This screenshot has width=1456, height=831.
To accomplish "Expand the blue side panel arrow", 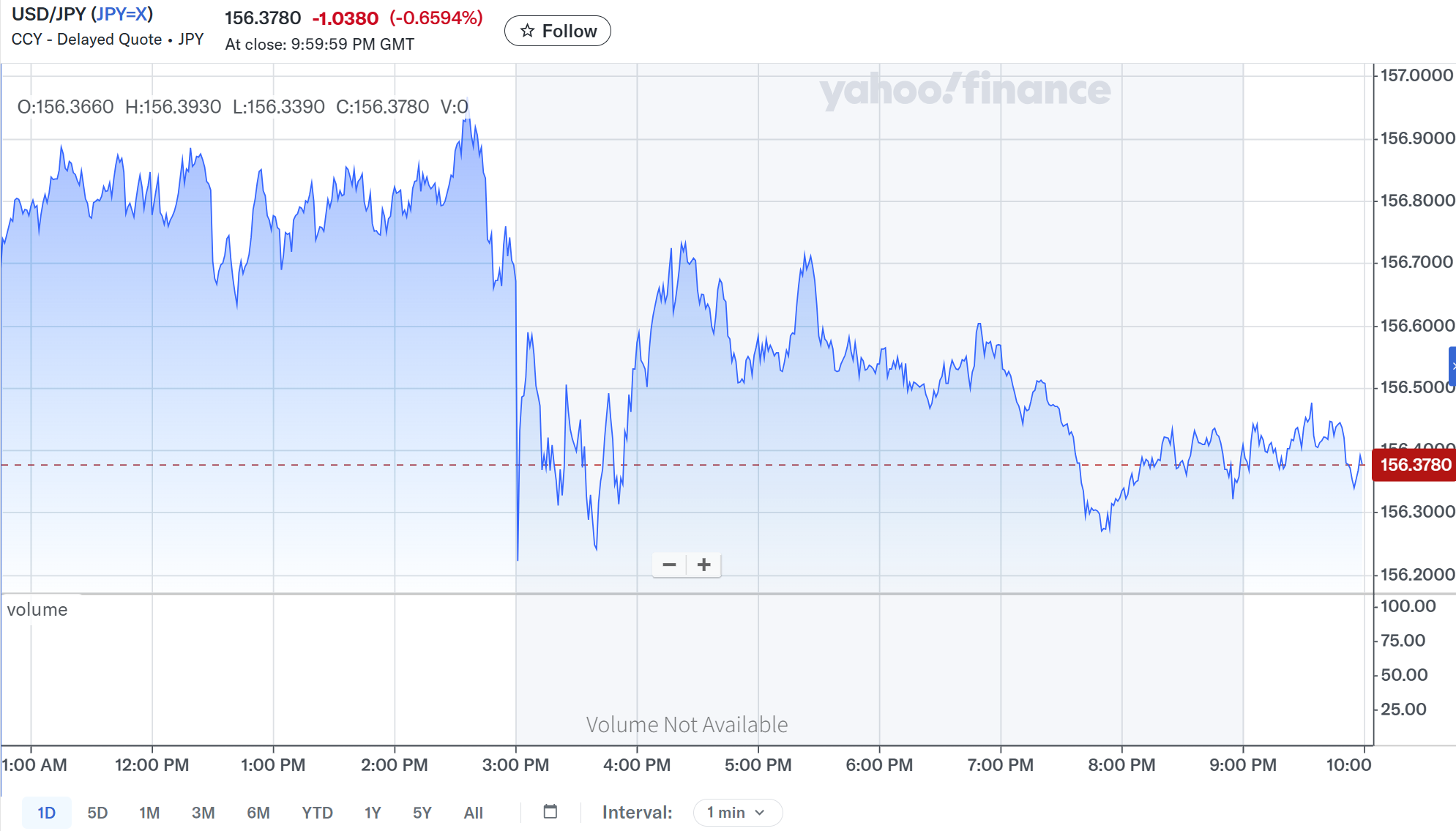I will (x=1452, y=365).
